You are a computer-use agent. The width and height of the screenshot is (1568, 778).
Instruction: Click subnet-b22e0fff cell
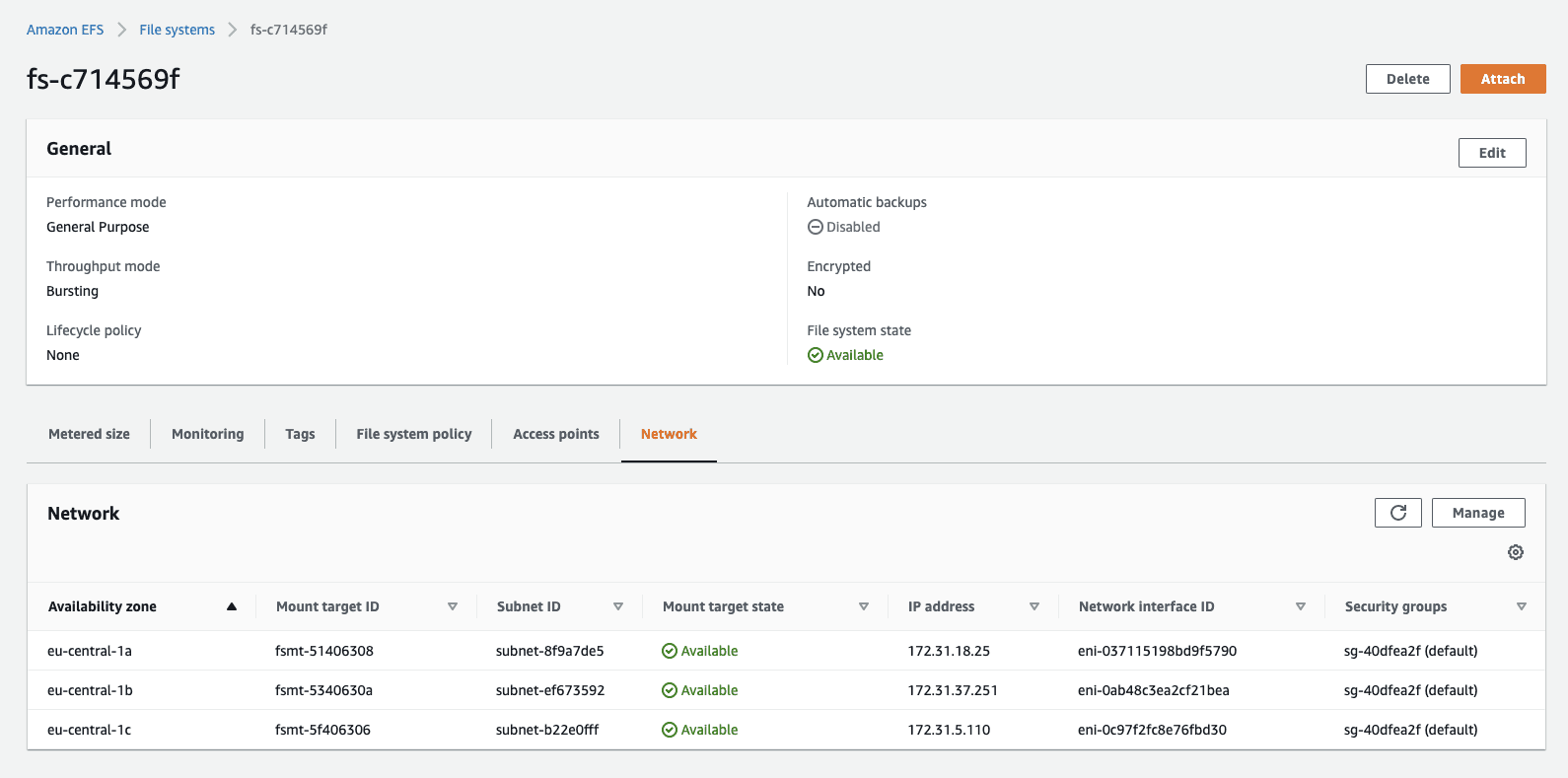pos(547,730)
